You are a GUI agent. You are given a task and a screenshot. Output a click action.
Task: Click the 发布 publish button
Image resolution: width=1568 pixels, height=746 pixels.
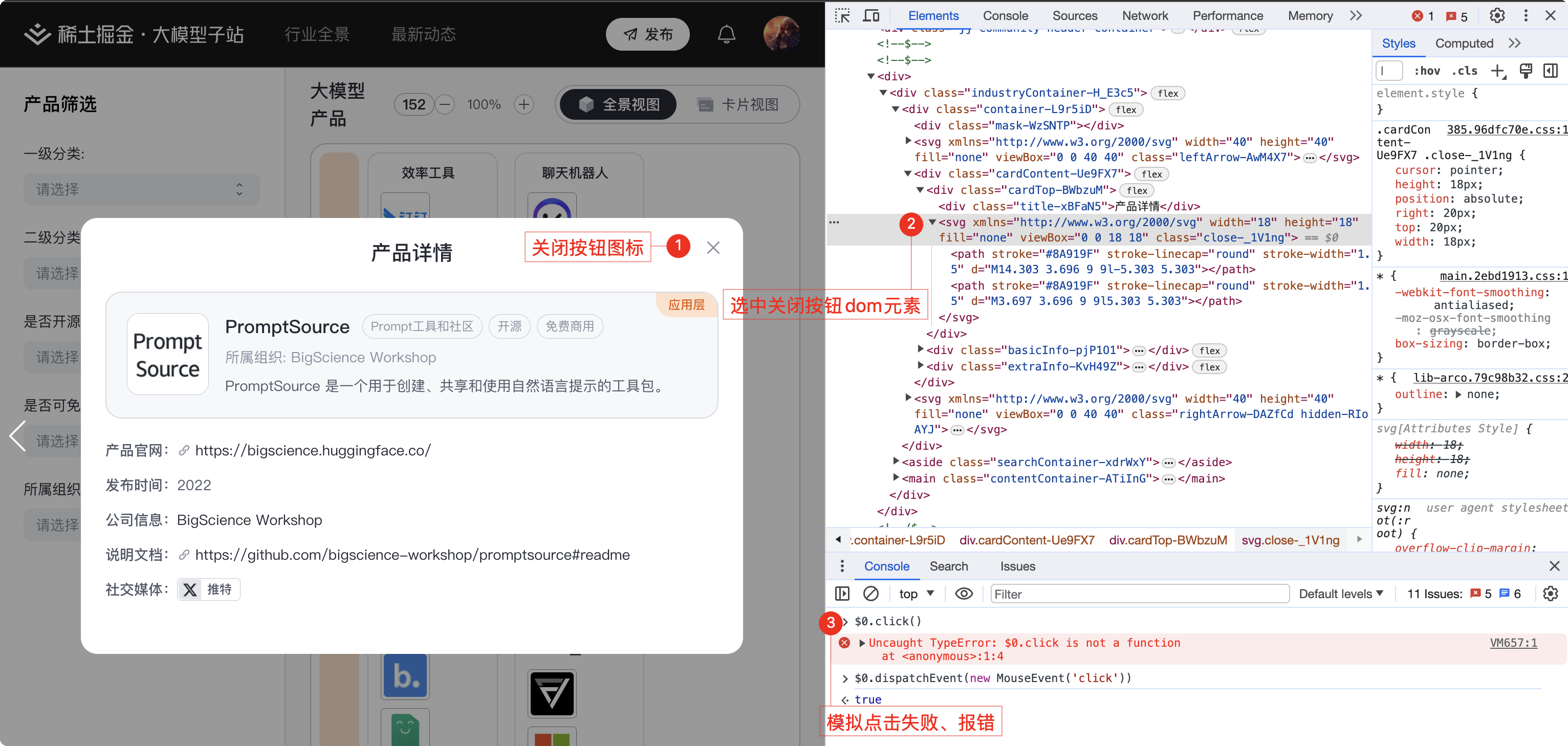click(x=648, y=34)
